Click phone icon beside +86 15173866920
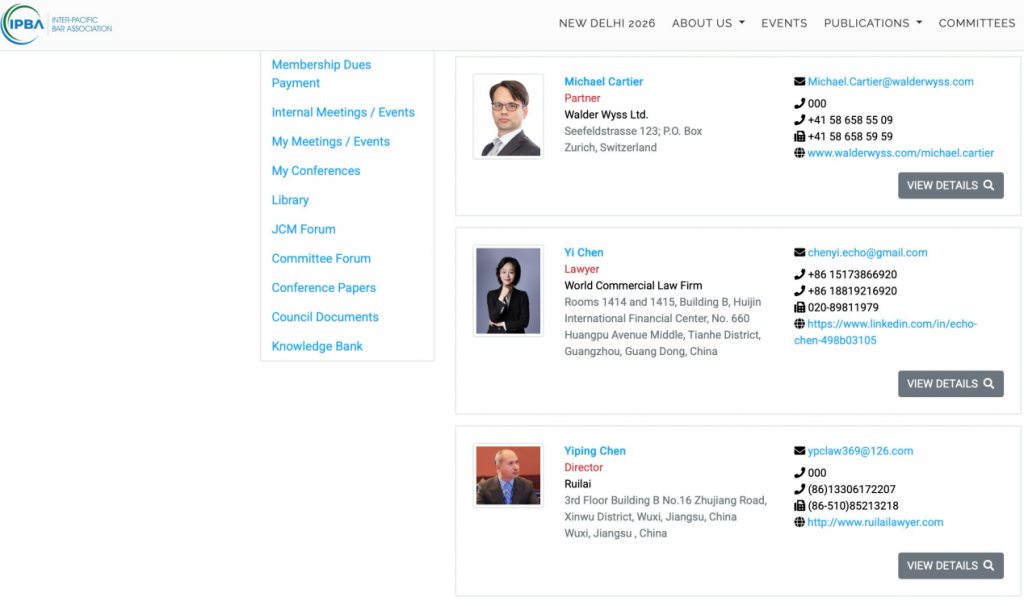Screen dimensions: 1024x606 [x=799, y=275]
